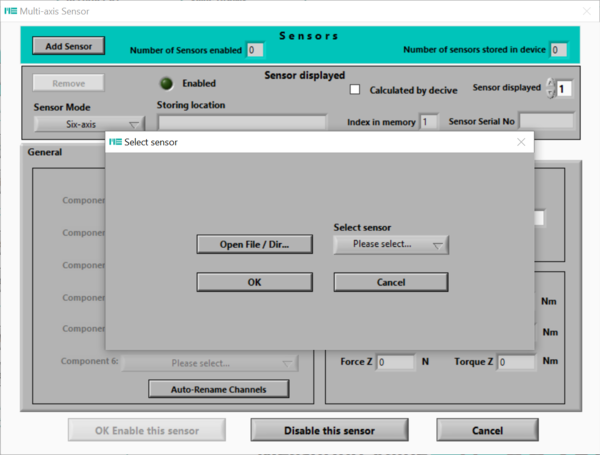Click the Sensor displayed stepper arrows

point(548,89)
